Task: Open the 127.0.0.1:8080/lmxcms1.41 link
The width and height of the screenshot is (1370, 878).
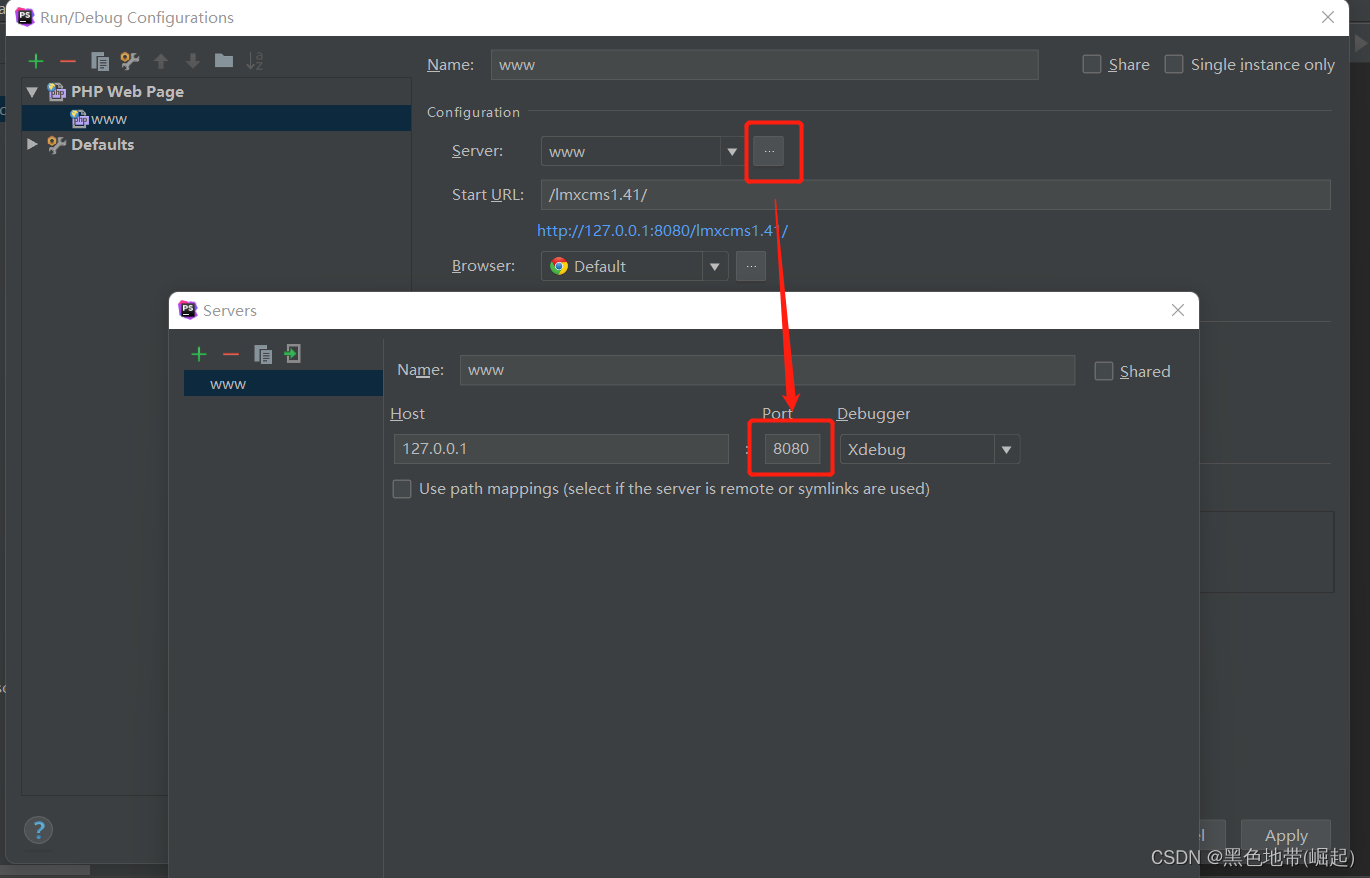Action: pos(662,230)
